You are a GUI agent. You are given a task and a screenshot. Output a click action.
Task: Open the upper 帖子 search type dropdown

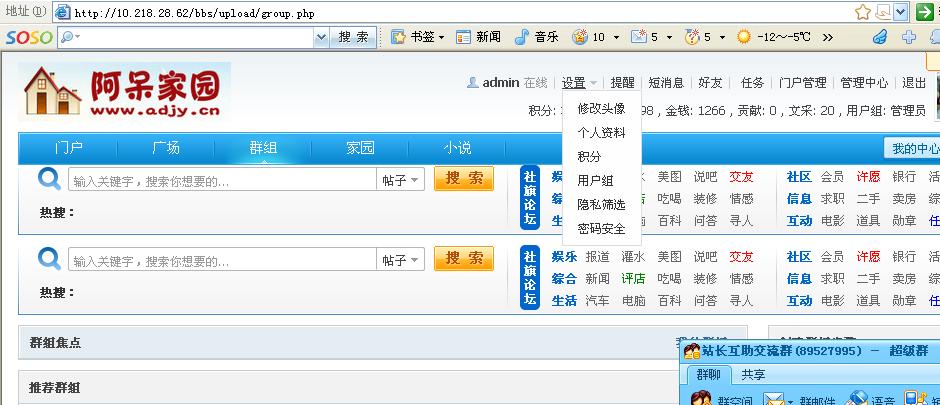pos(400,179)
